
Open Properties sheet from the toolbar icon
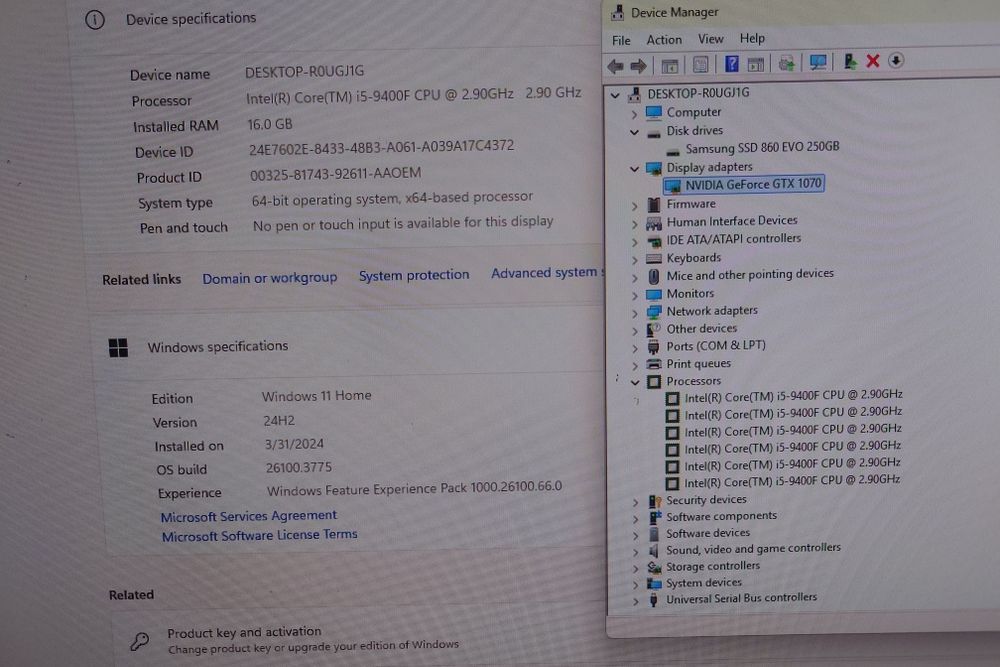click(700, 64)
